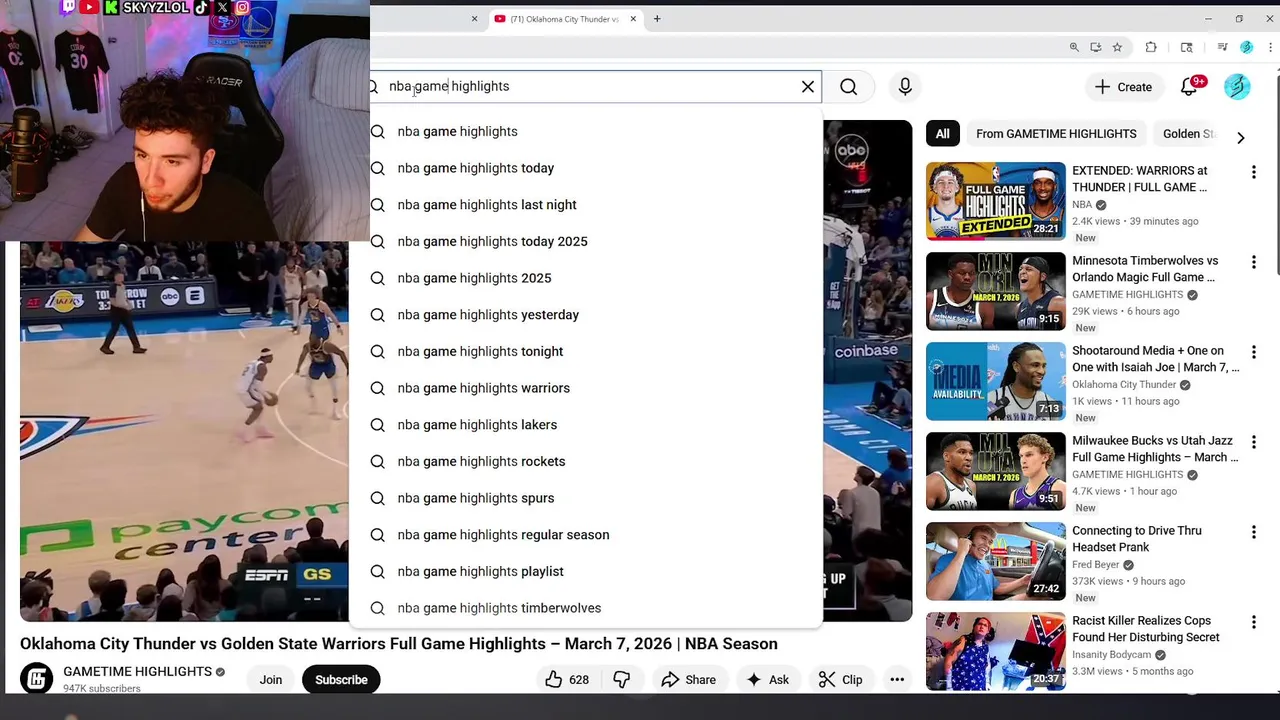Image resolution: width=1280 pixels, height=720 pixels.
Task: Open EXTENDED WARRIORS at THUNDER thumbnail
Action: pos(996,201)
